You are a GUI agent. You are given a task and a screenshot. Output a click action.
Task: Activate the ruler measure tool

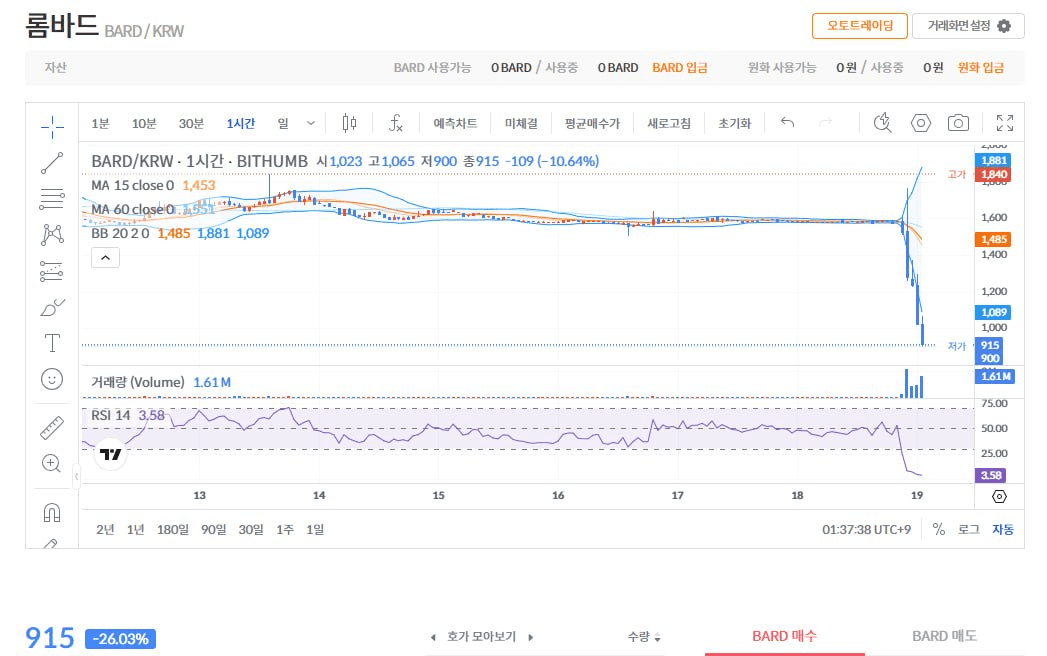pos(52,427)
